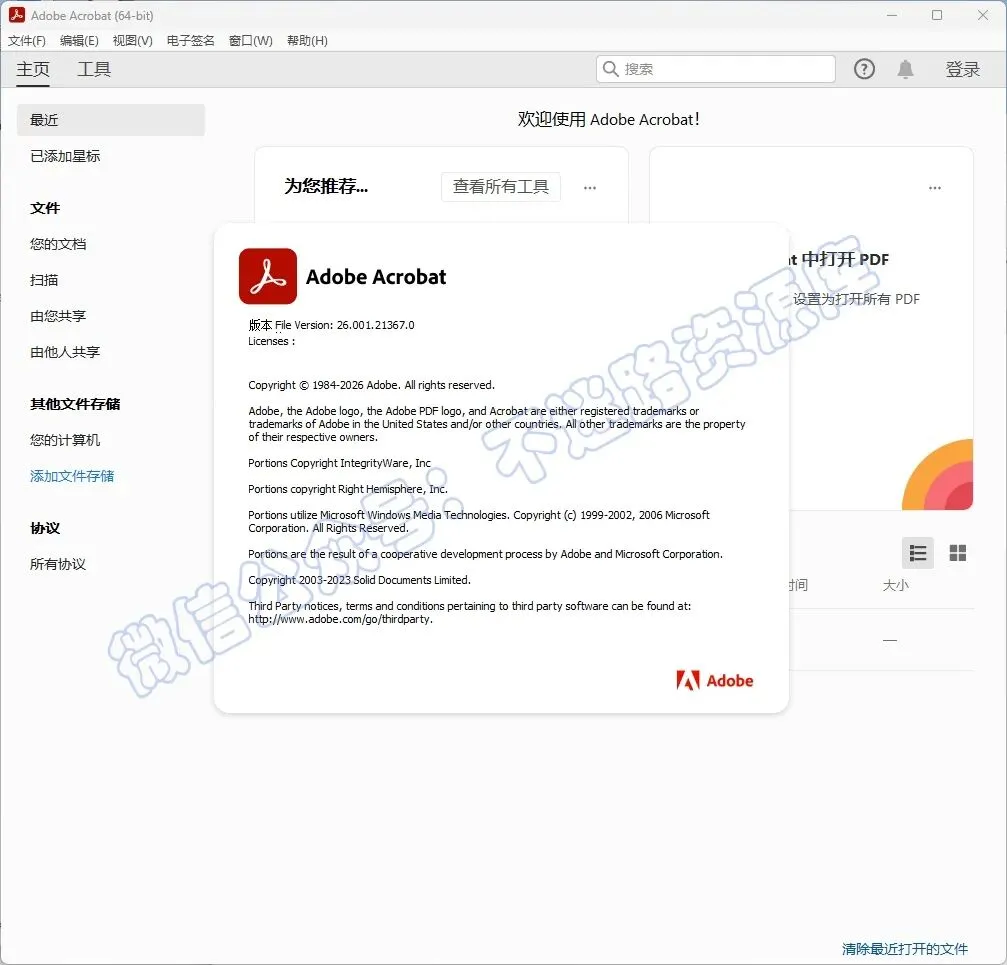Switch to the 工具 tab
Viewport: 1007px width, 965px height.
click(x=94, y=69)
